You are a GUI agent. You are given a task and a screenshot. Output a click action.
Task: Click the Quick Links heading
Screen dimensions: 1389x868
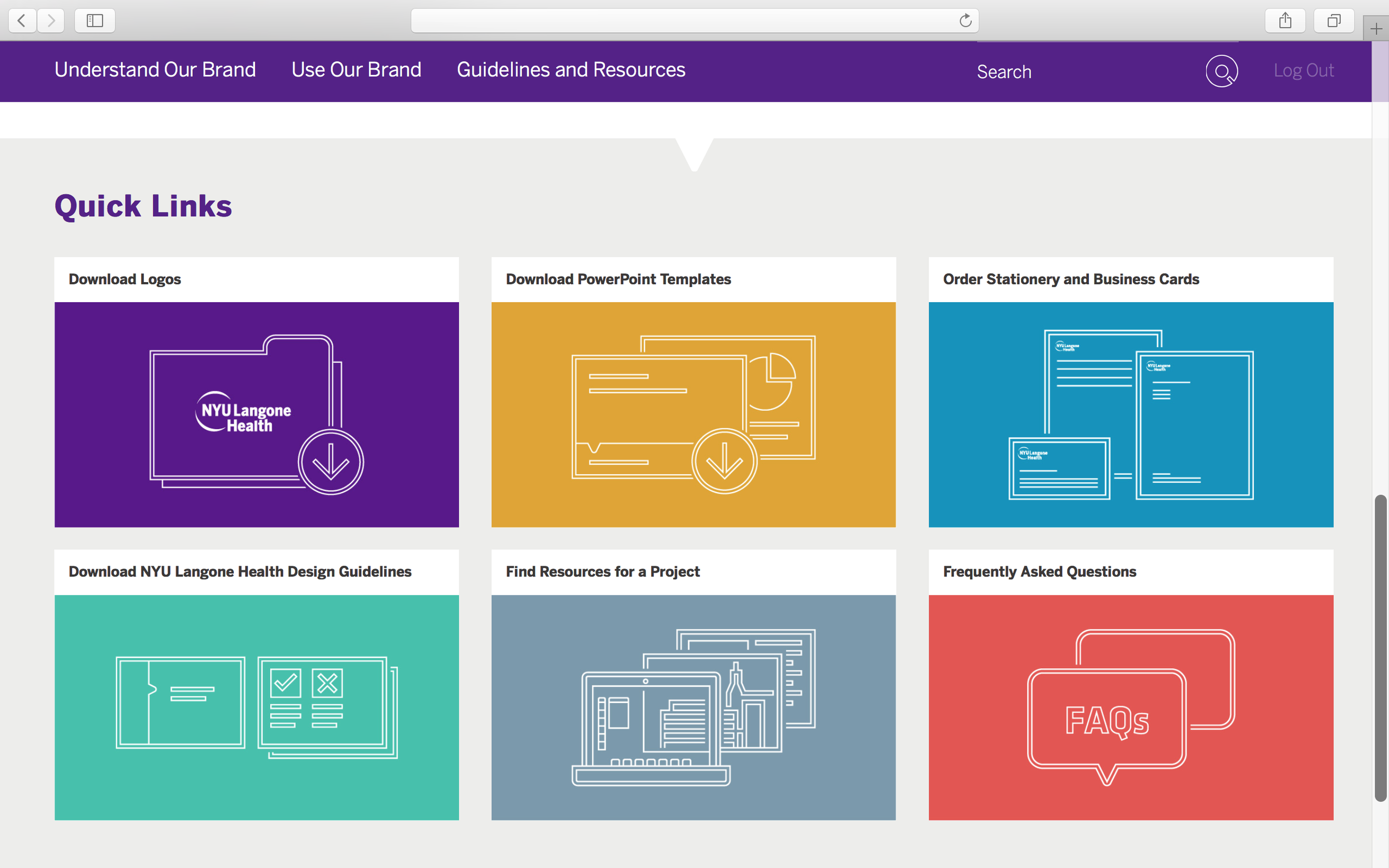(143, 206)
